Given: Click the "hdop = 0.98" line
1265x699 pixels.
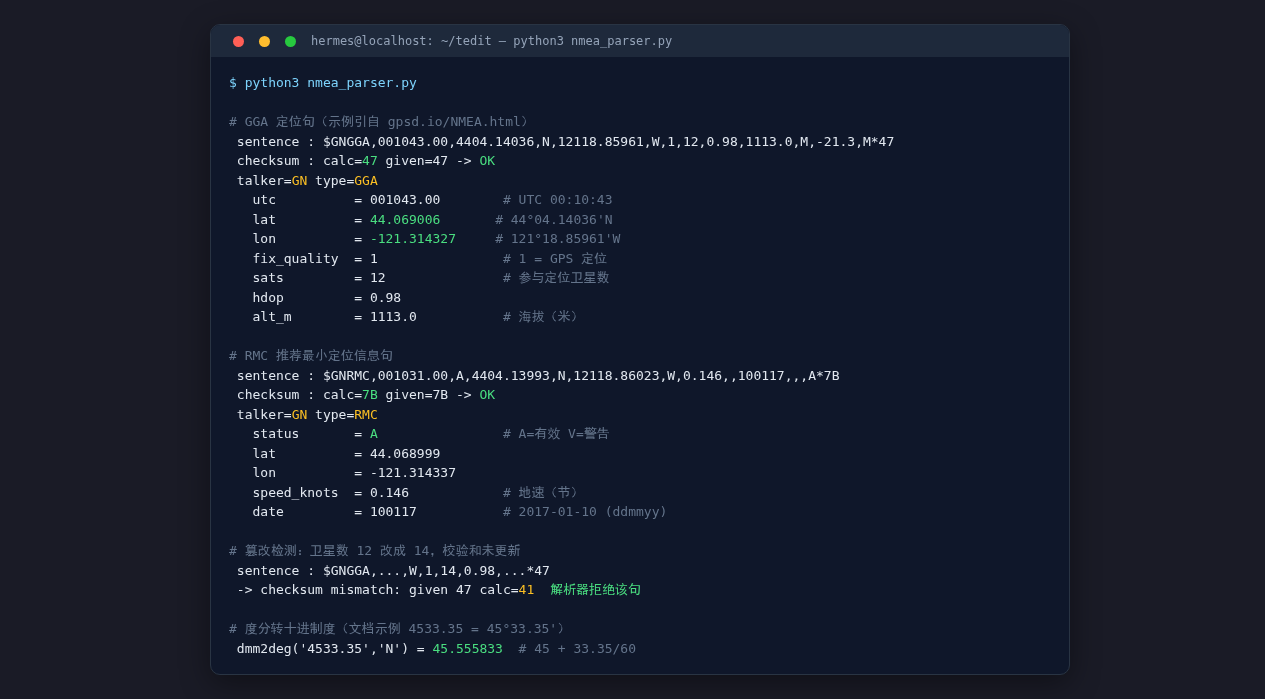Looking at the screenshot, I should tap(327, 298).
